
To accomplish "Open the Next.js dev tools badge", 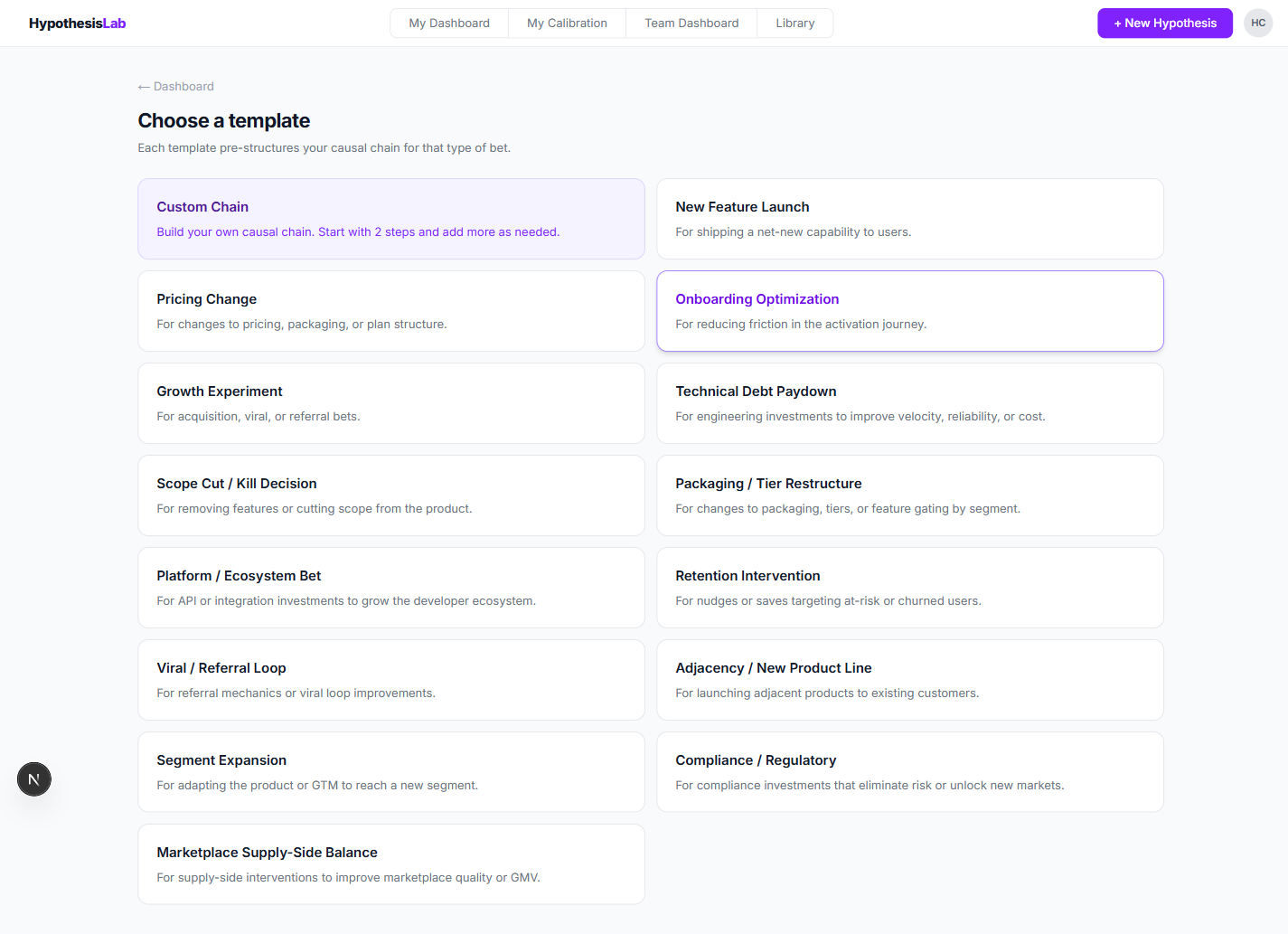I will (34, 779).
